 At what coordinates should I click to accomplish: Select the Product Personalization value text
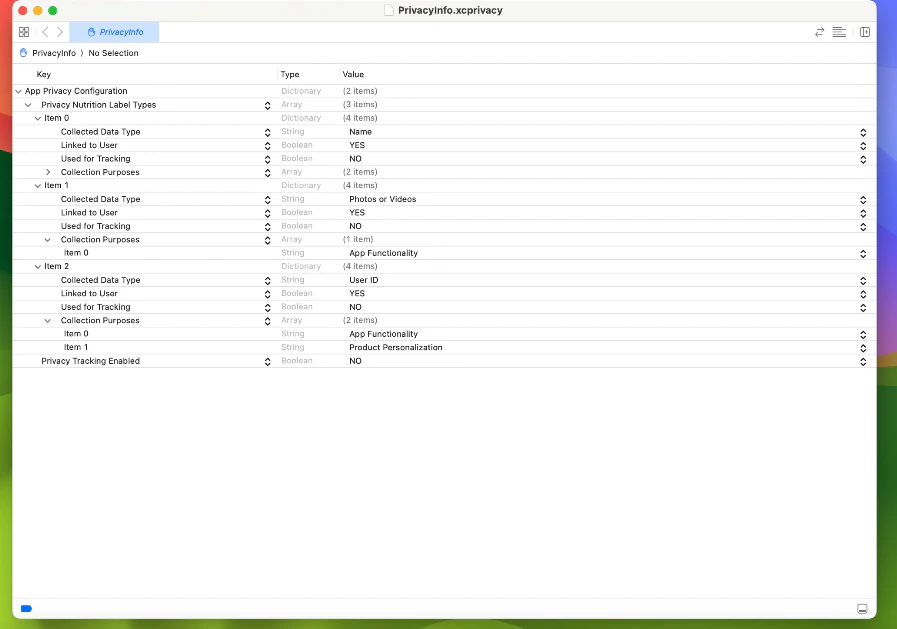coord(396,347)
